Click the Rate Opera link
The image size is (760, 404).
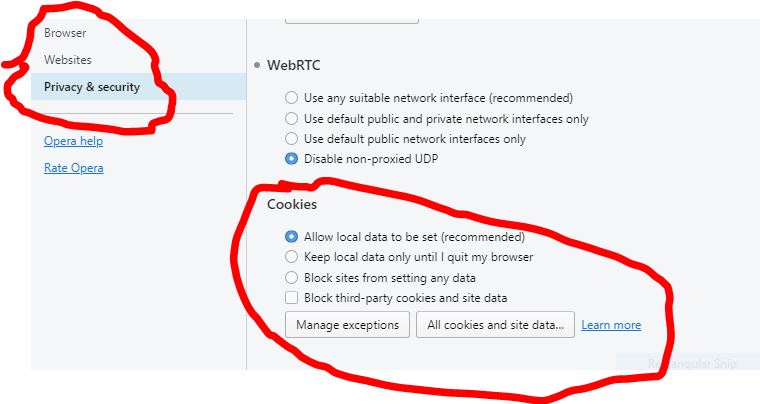[x=73, y=168]
